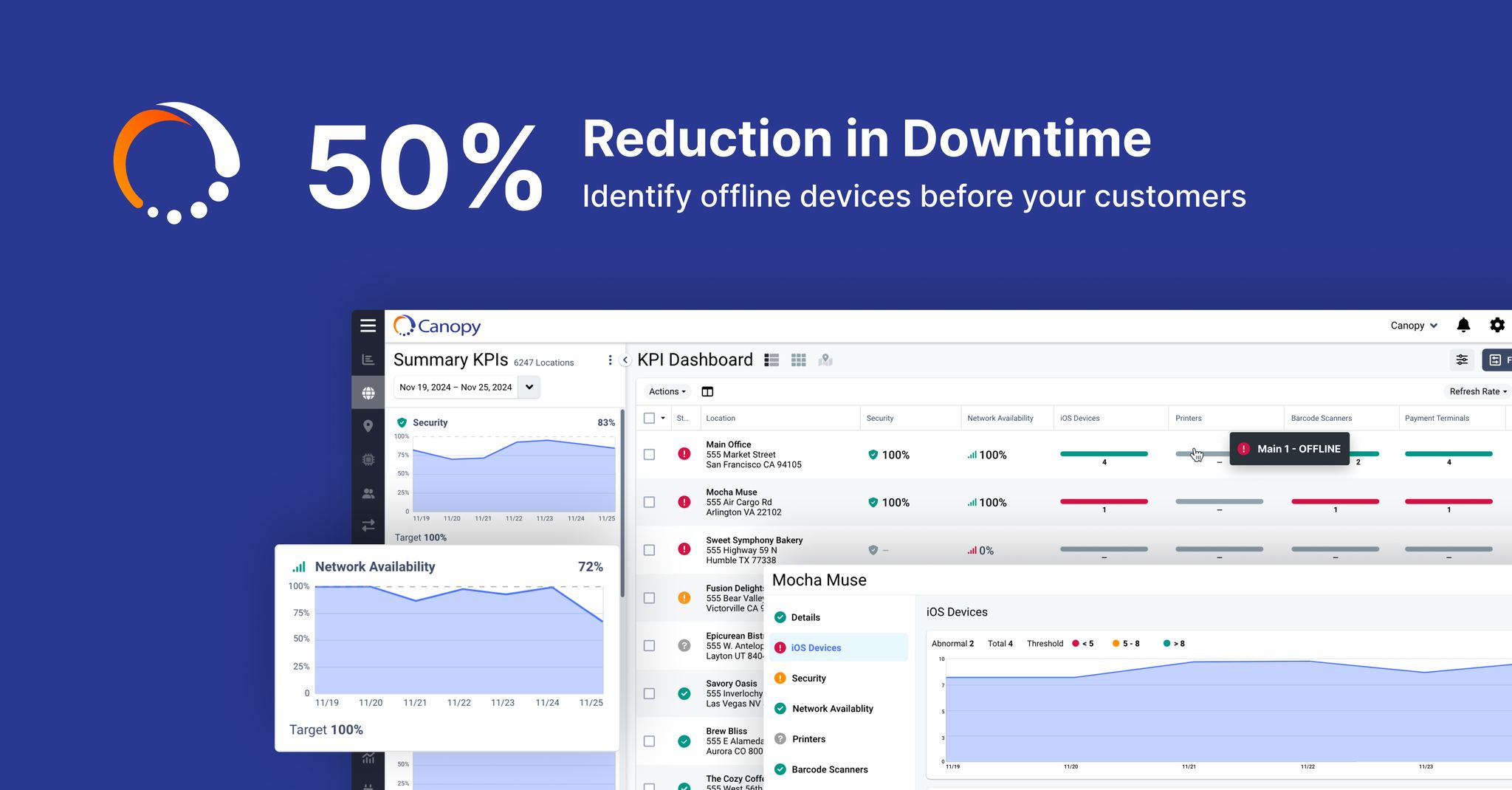The height and width of the screenshot is (790, 1512).
Task: Select the Savory Oasis row checkbox
Action: pyautogui.click(x=649, y=693)
